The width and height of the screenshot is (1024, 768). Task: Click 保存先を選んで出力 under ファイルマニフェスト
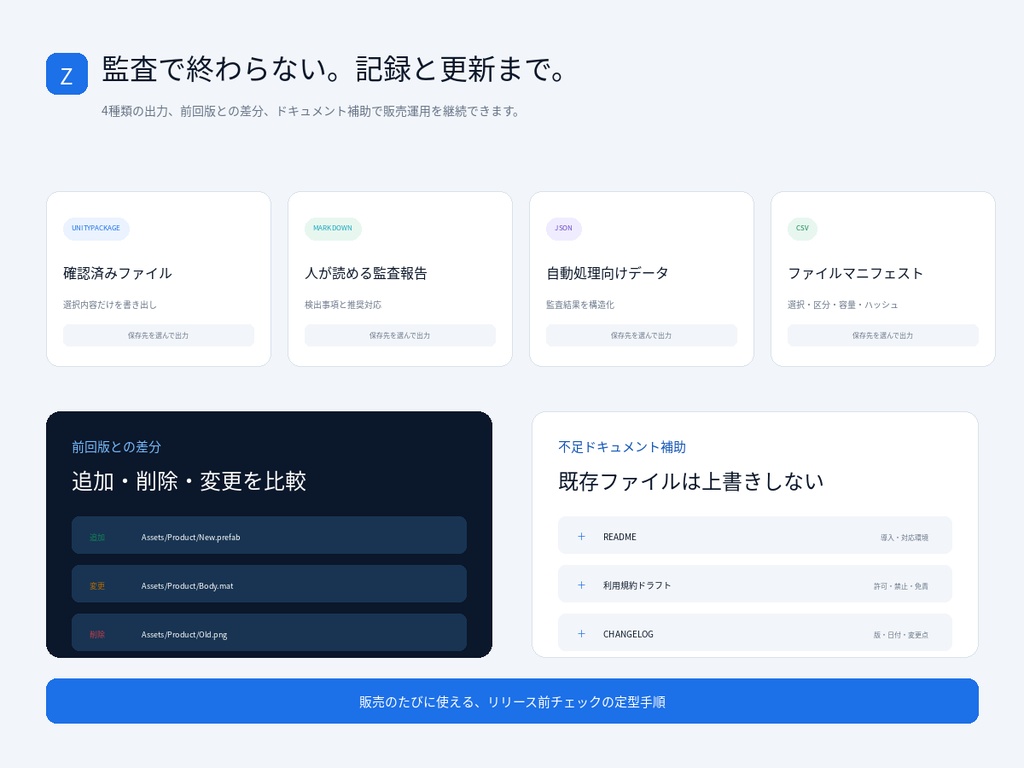coord(883,335)
